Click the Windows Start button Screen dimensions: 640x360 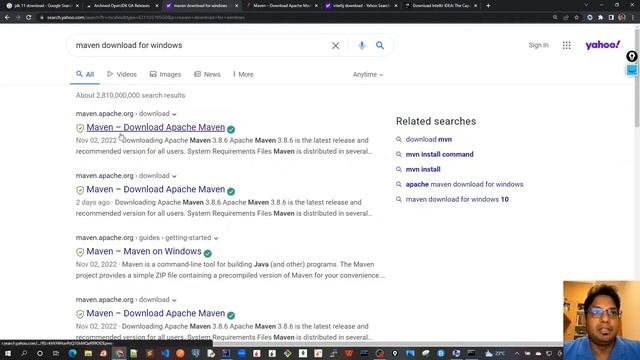pyautogui.click(x=8, y=353)
